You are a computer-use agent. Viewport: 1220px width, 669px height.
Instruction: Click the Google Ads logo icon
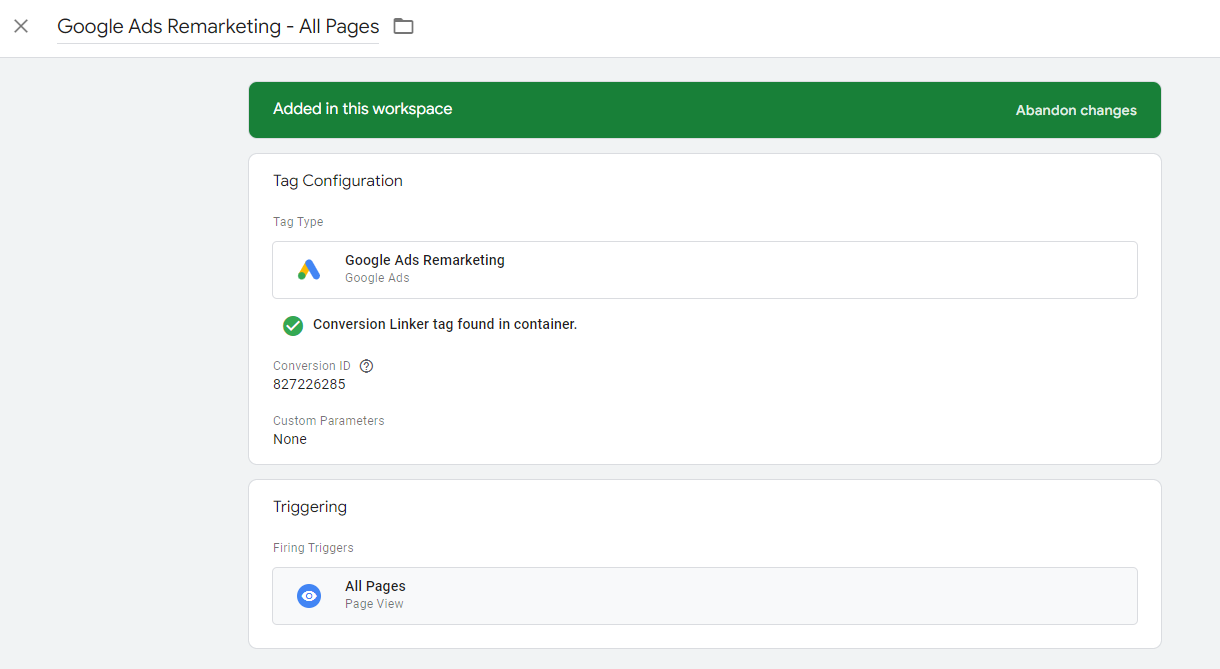[309, 270]
